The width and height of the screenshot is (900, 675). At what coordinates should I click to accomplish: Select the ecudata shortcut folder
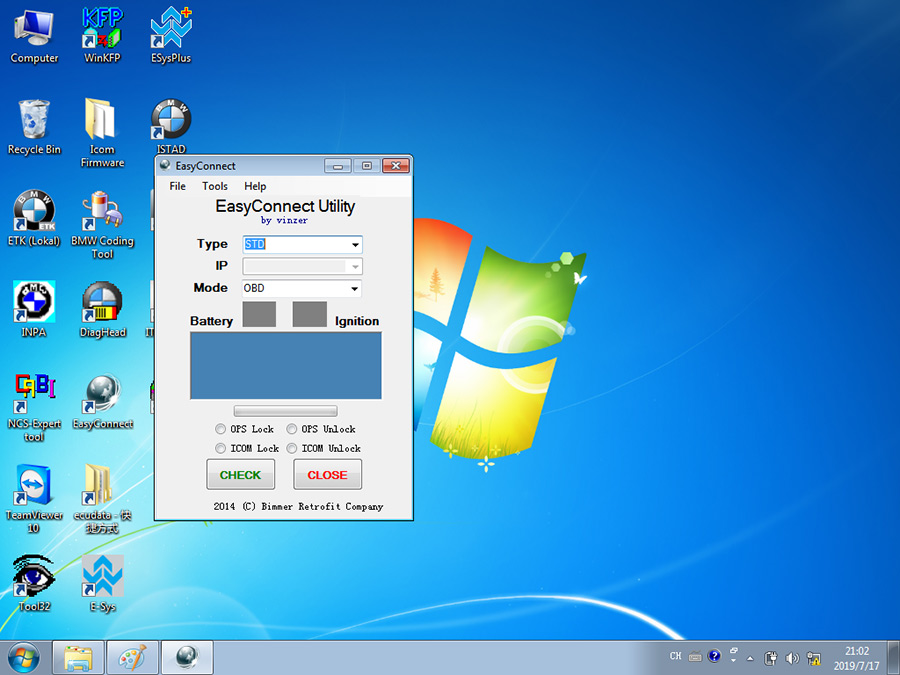click(102, 499)
